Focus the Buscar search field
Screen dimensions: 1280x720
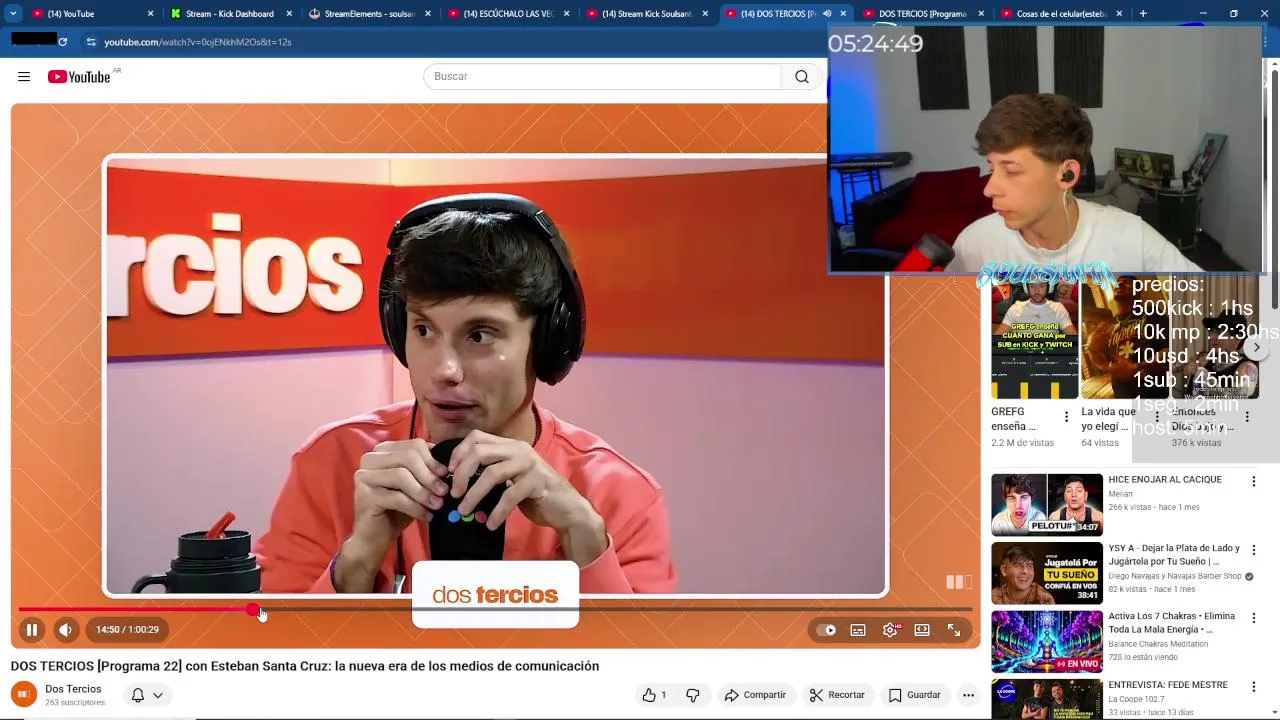[x=602, y=77]
